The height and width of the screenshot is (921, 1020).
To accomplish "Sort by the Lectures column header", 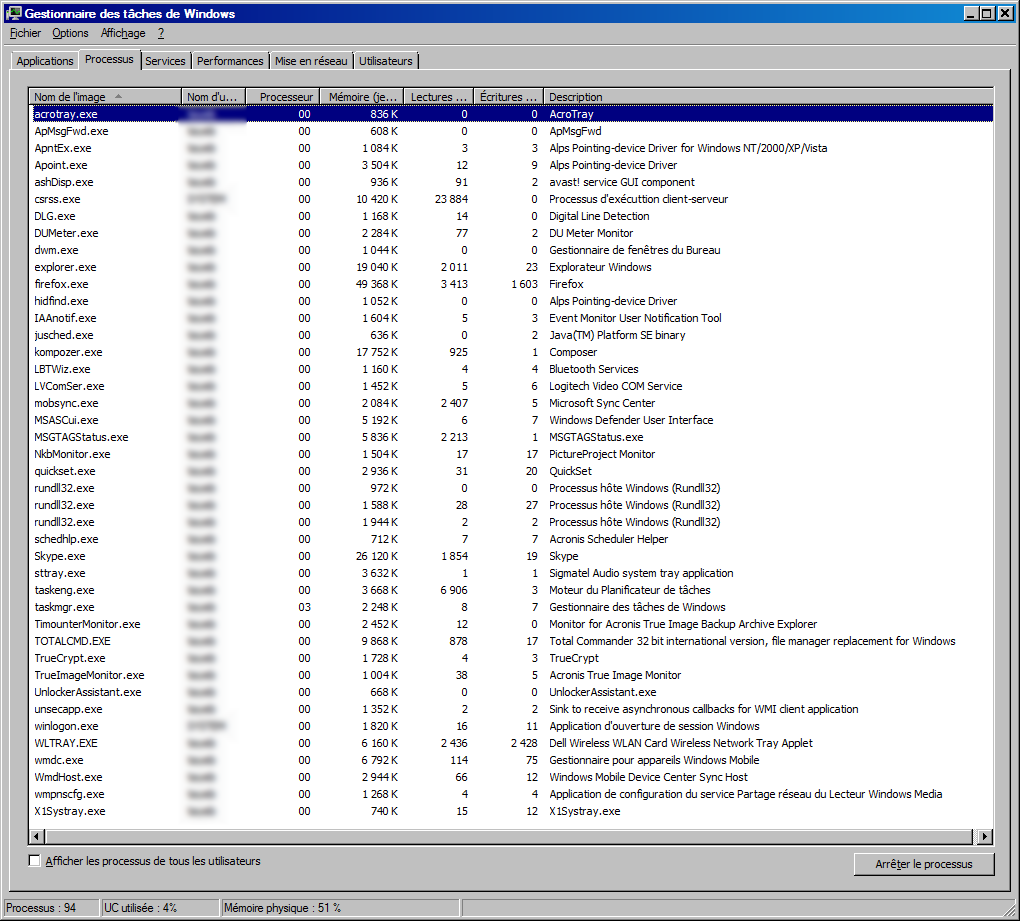I will click(x=438, y=97).
